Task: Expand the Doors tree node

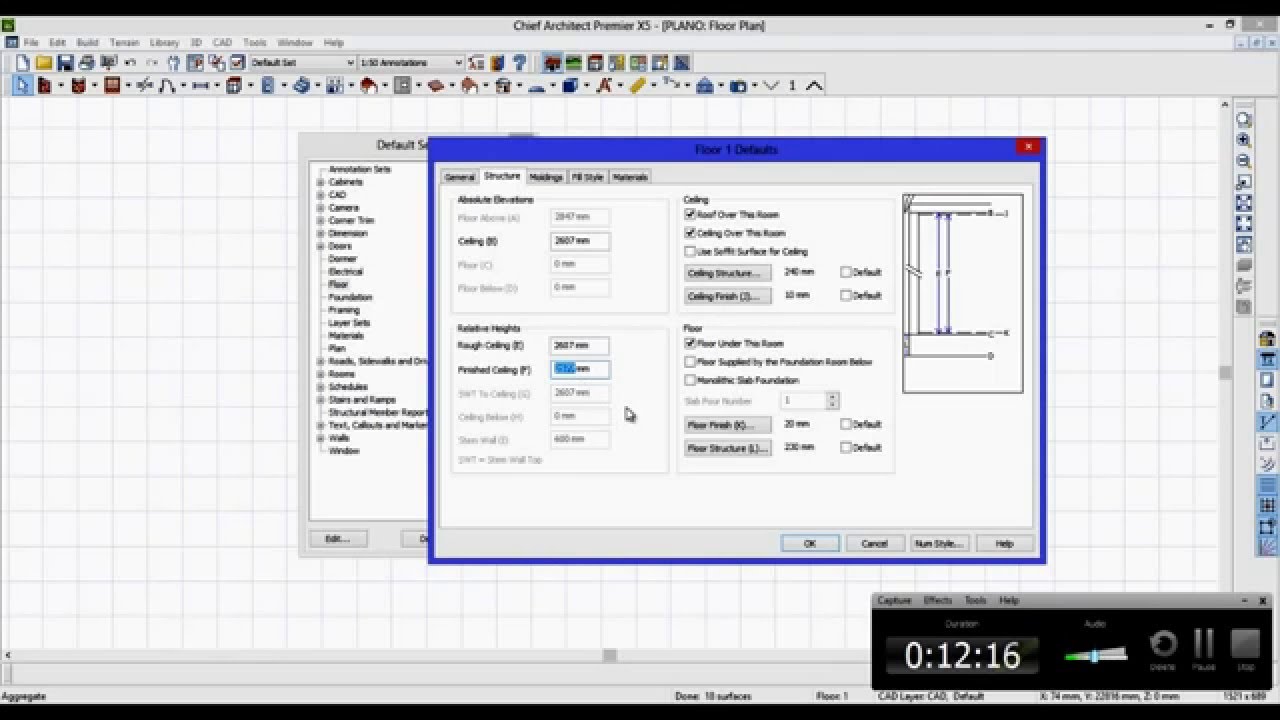Action: pyautogui.click(x=321, y=246)
